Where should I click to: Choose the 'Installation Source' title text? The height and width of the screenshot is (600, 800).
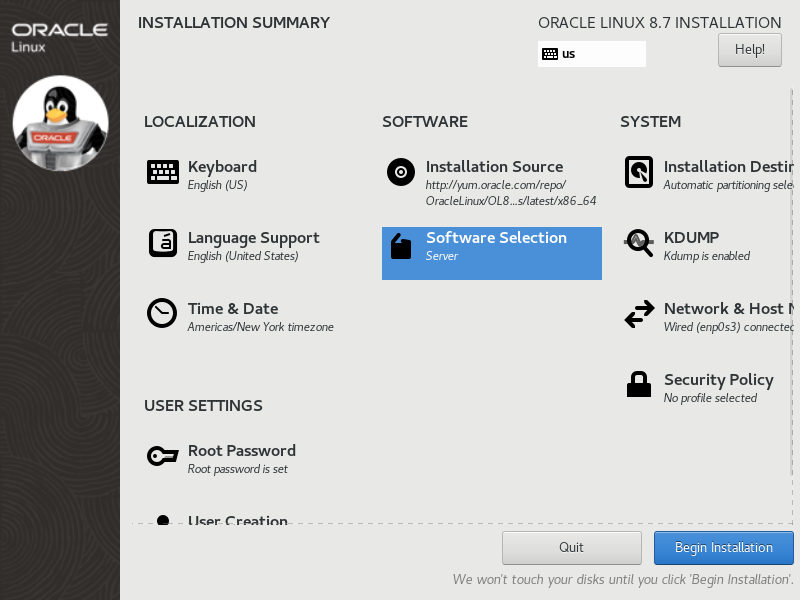point(494,167)
